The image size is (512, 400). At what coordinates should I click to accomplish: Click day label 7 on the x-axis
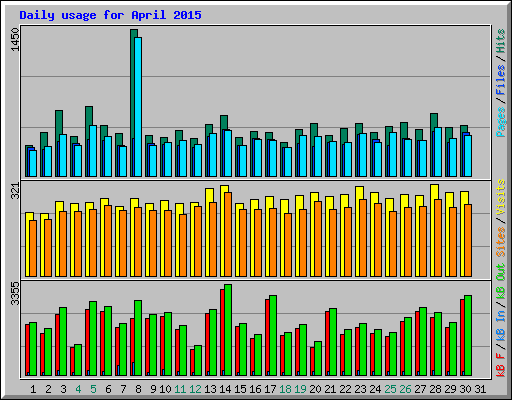123,389
